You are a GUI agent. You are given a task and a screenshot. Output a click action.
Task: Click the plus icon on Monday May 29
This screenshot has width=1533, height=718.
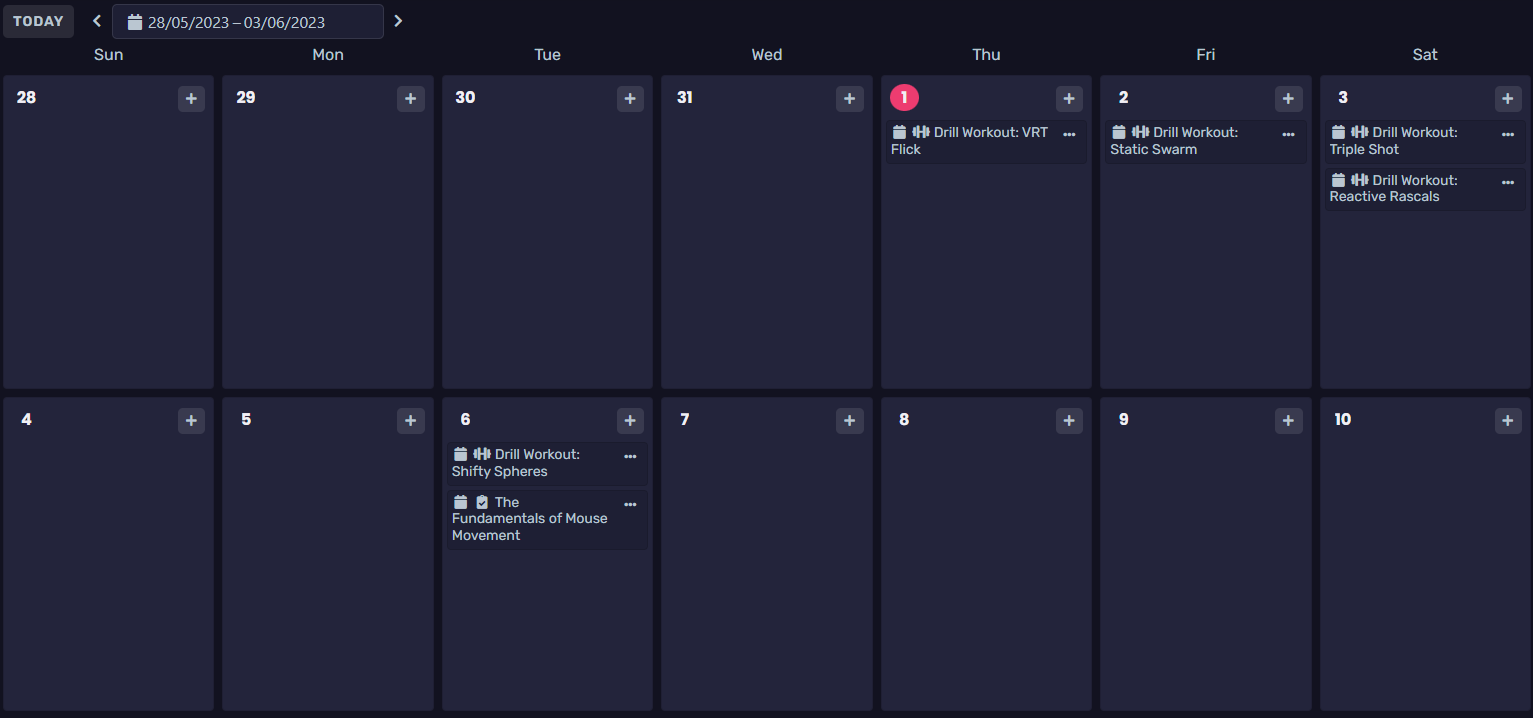point(410,98)
